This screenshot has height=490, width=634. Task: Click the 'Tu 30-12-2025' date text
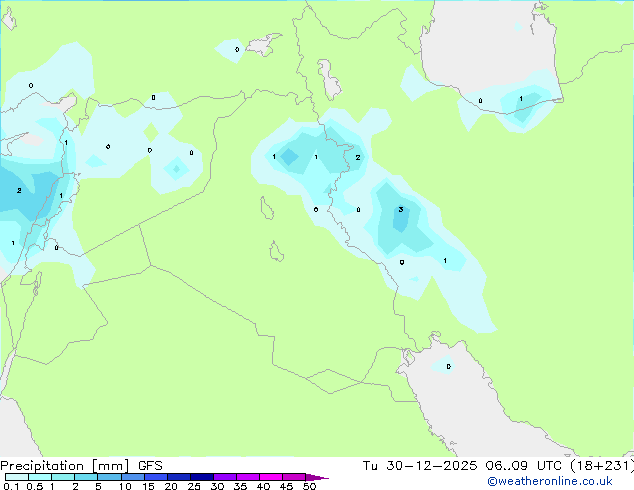[x=420, y=466]
